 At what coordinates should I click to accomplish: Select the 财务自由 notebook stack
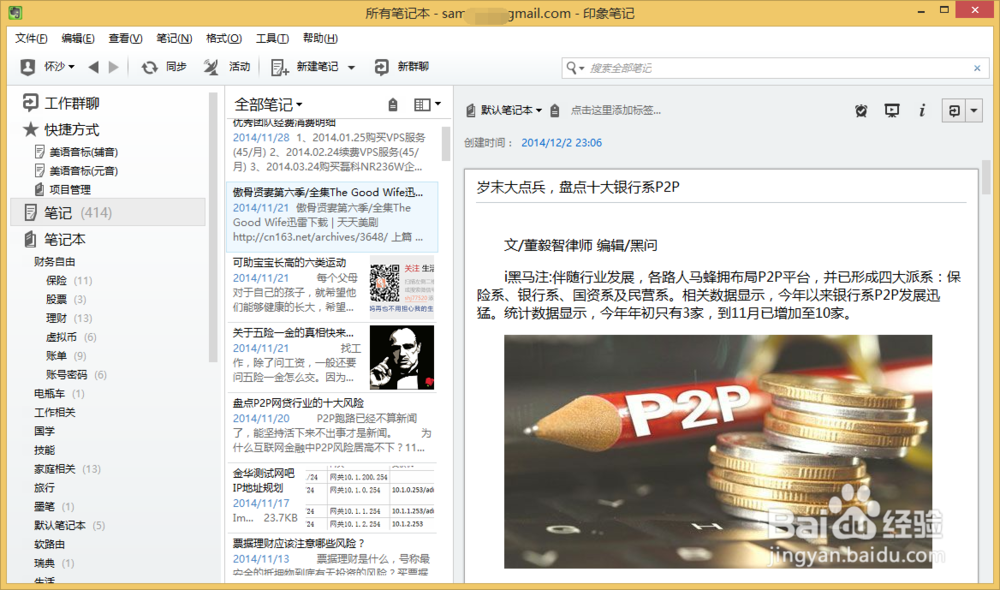tap(55, 262)
